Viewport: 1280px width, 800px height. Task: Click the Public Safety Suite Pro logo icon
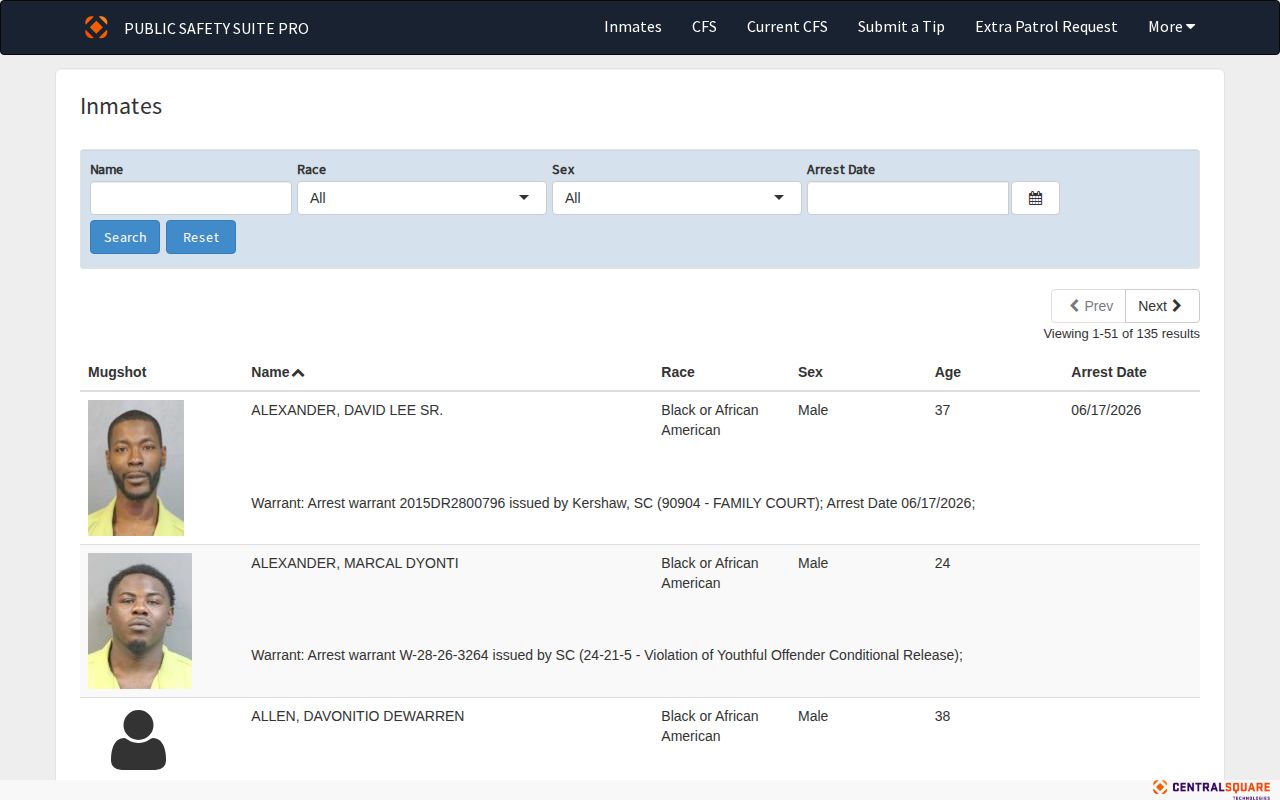pyautogui.click(x=96, y=27)
